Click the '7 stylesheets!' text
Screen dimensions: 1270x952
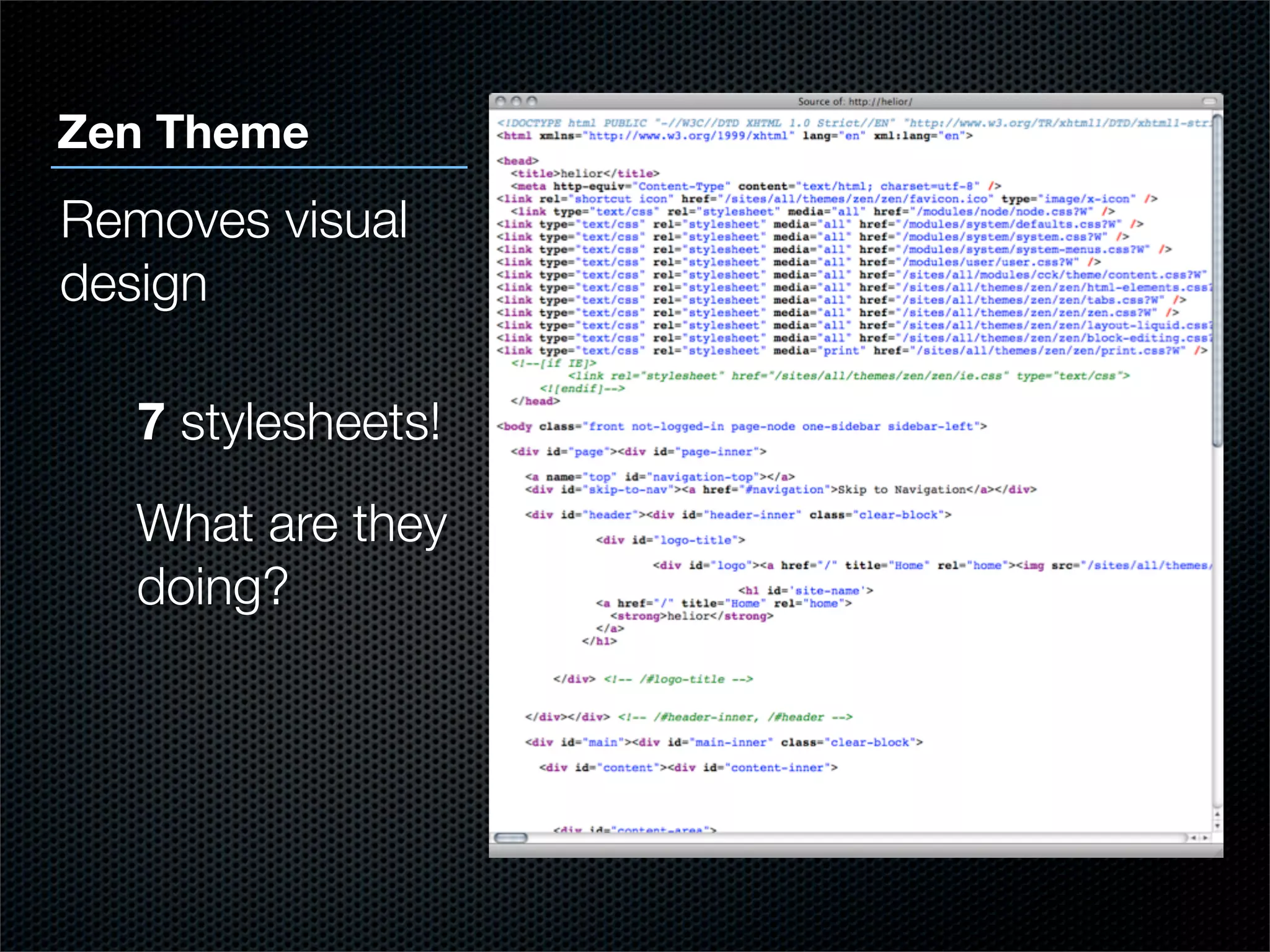tap(288, 422)
